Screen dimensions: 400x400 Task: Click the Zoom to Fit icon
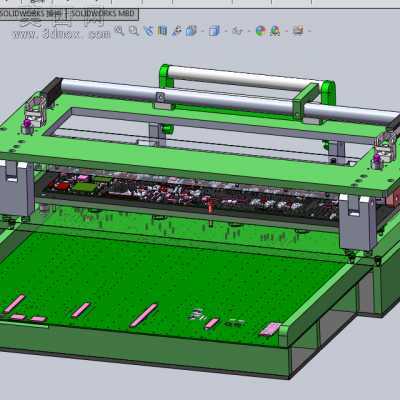tap(119, 31)
